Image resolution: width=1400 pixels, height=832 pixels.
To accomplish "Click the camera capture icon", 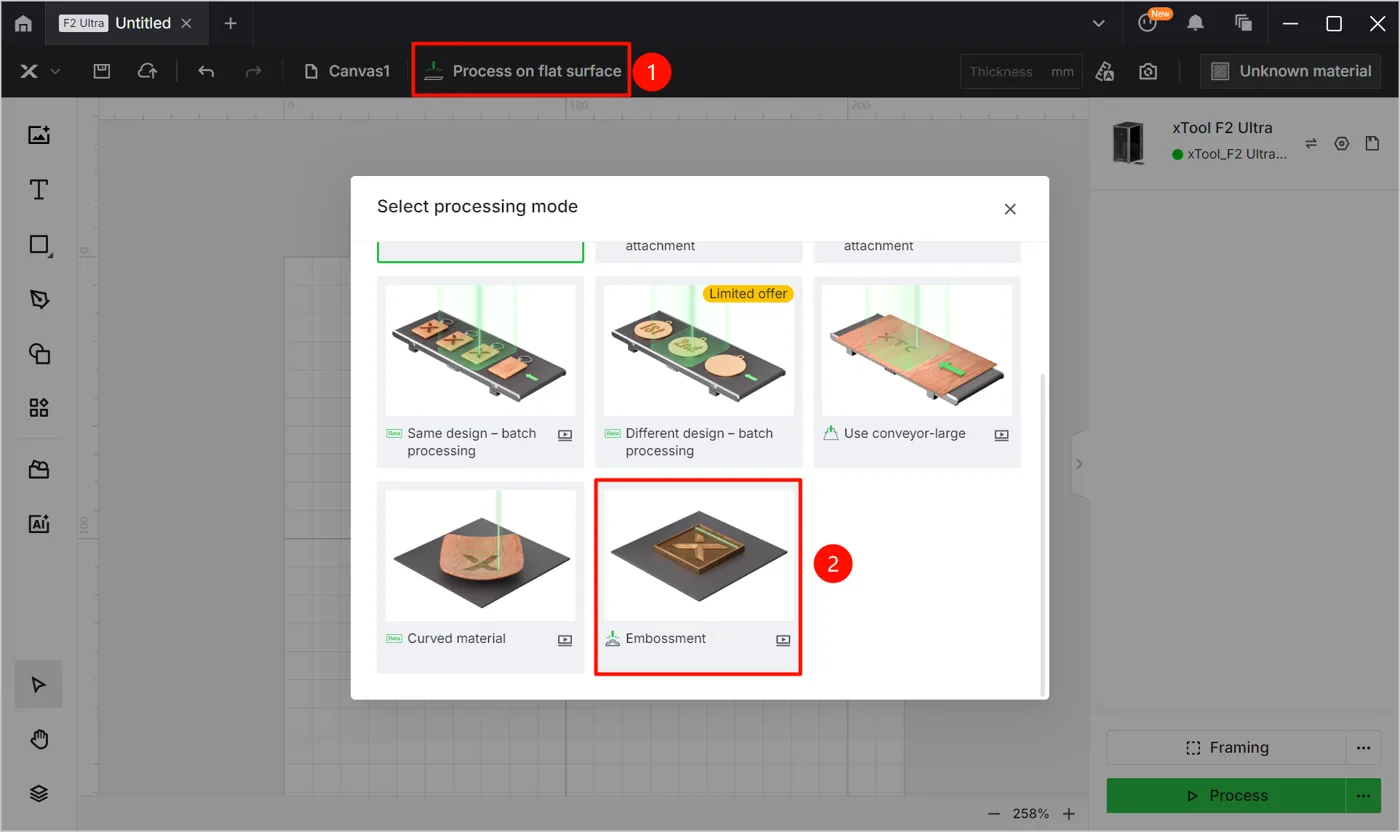I will pos(1148,71).
